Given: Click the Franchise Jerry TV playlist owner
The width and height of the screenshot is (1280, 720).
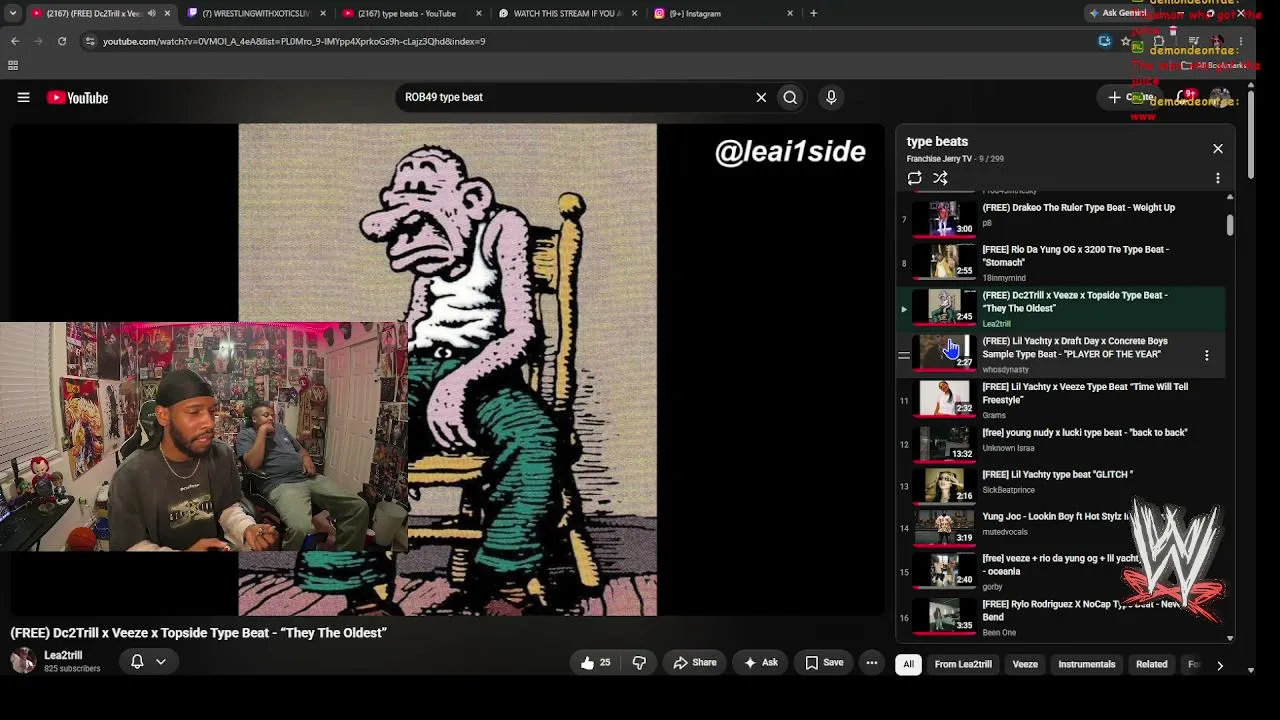Looking at the screenshot, I should [939, 159].
